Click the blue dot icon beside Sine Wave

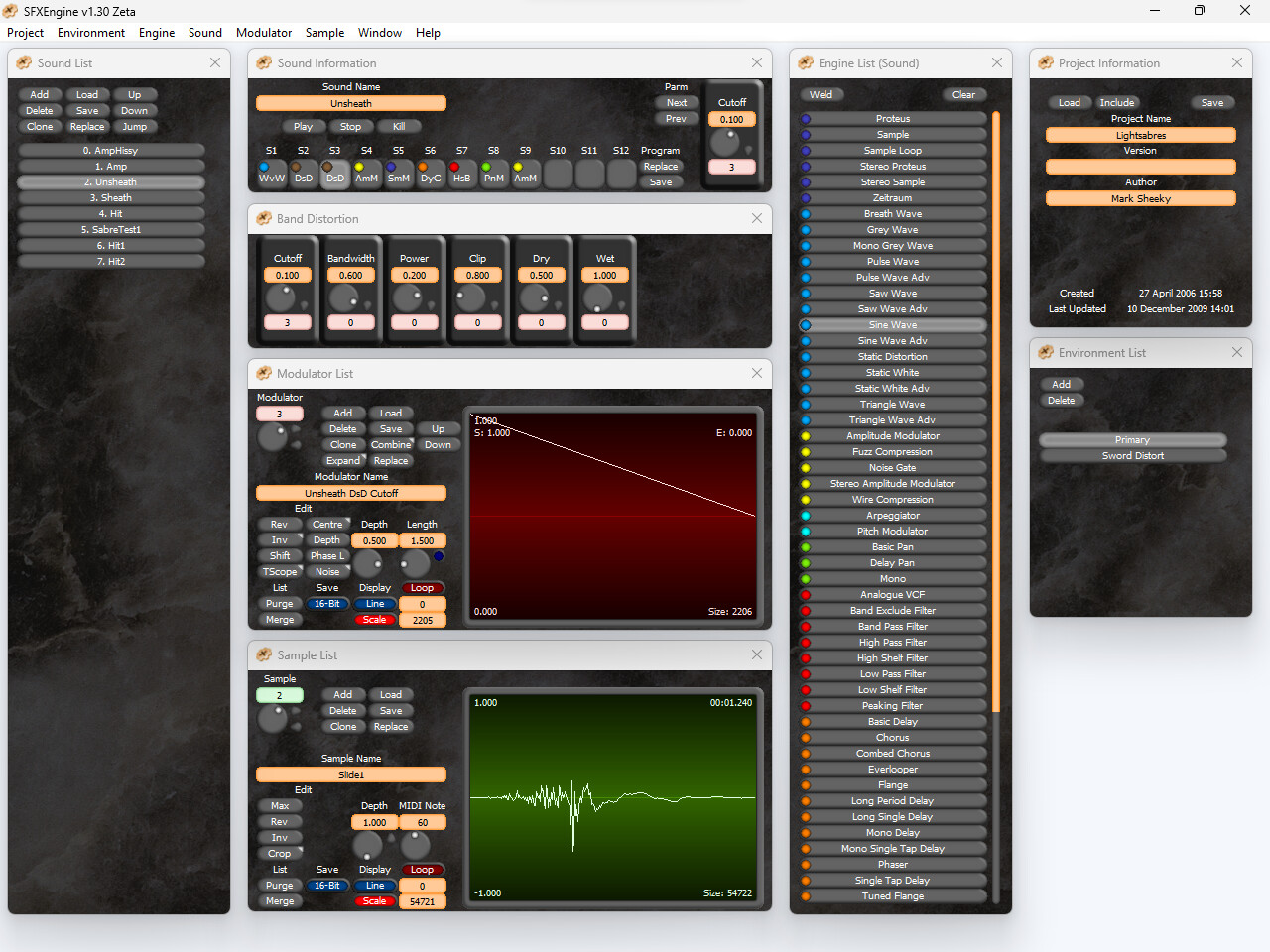coord(804,324)
